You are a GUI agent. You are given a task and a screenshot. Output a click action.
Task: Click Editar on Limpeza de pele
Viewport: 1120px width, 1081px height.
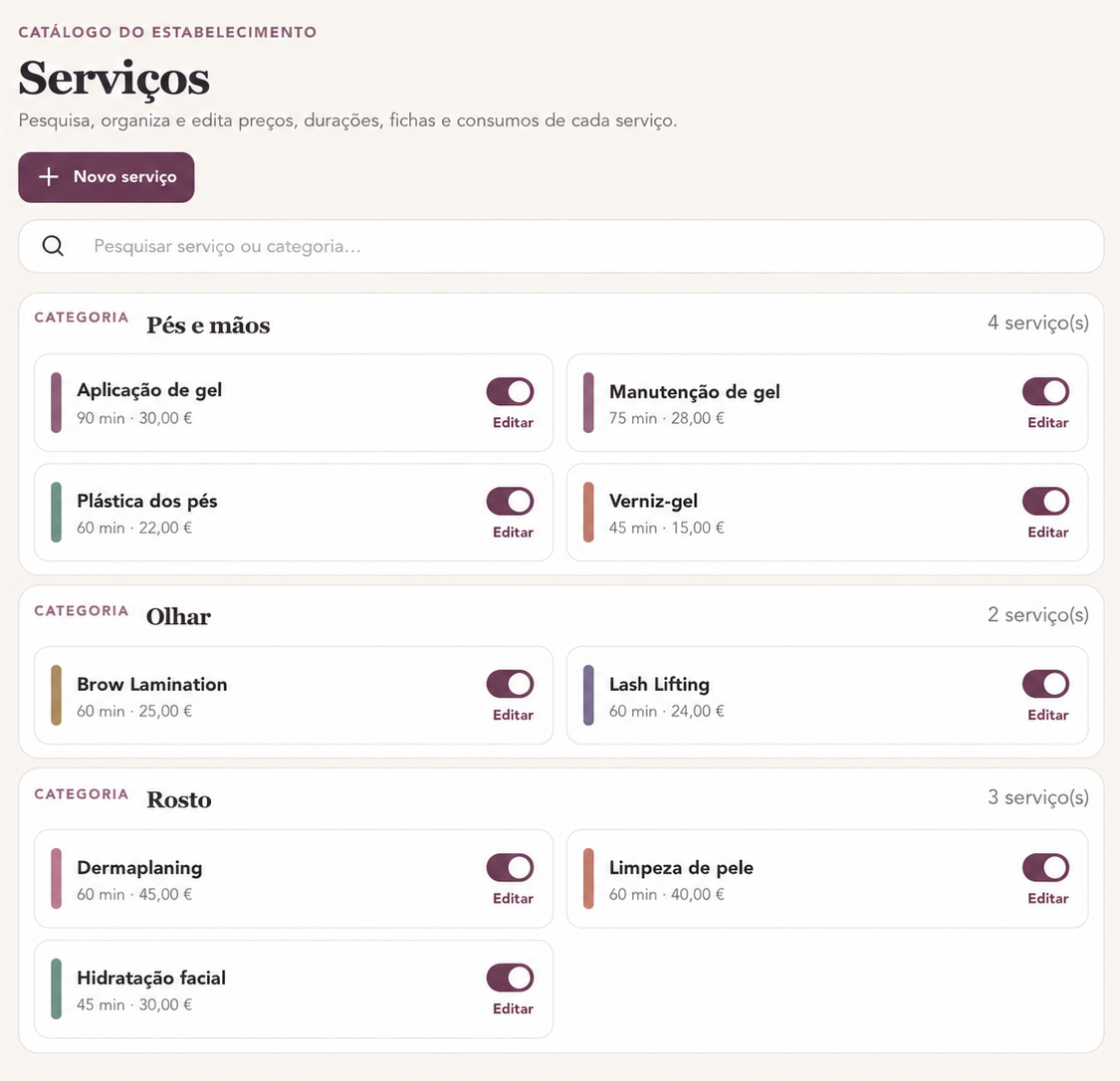(x=1048, y=899)
